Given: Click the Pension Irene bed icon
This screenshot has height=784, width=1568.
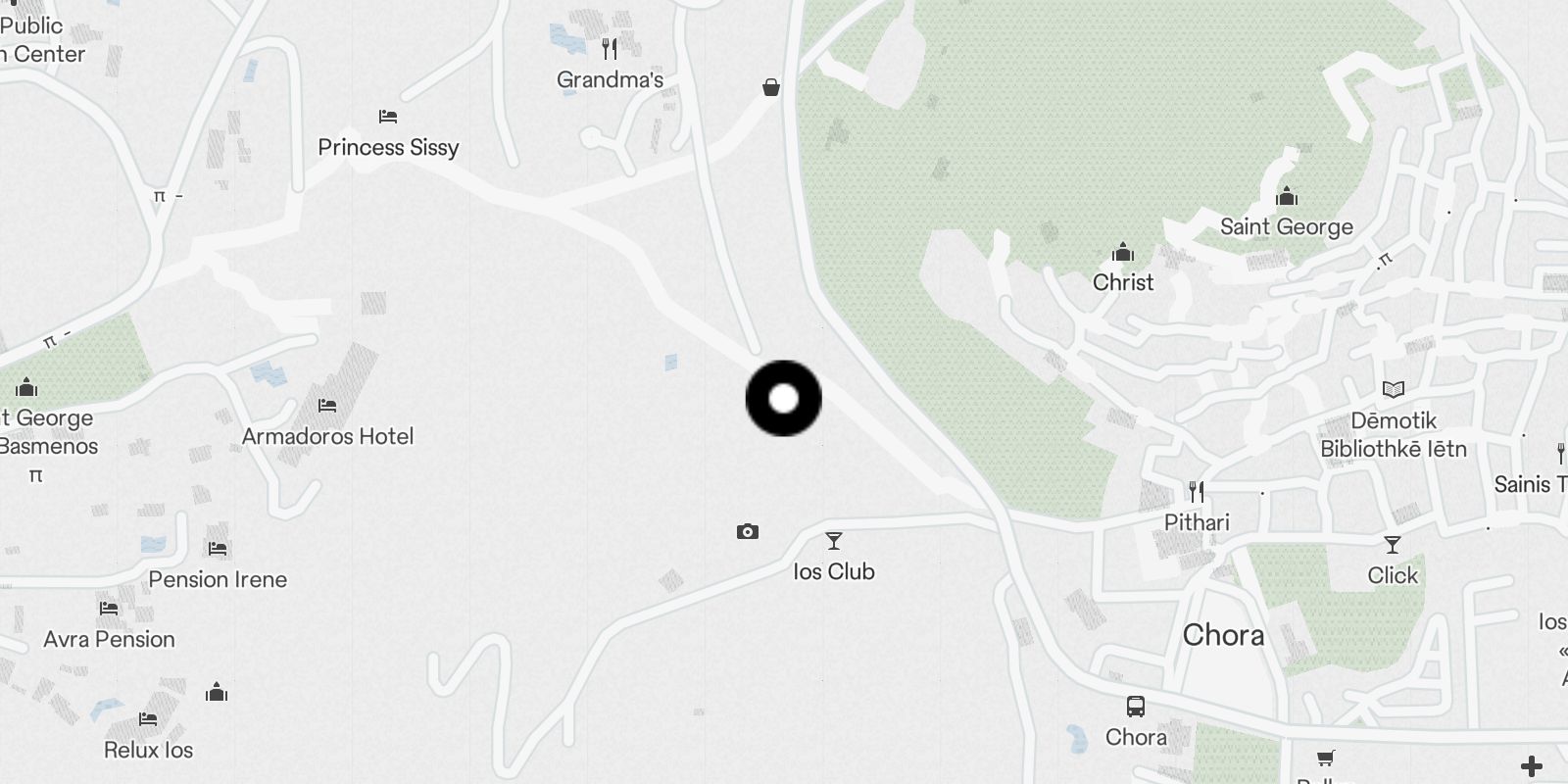Looking at the screenshot, I should 218,548.
